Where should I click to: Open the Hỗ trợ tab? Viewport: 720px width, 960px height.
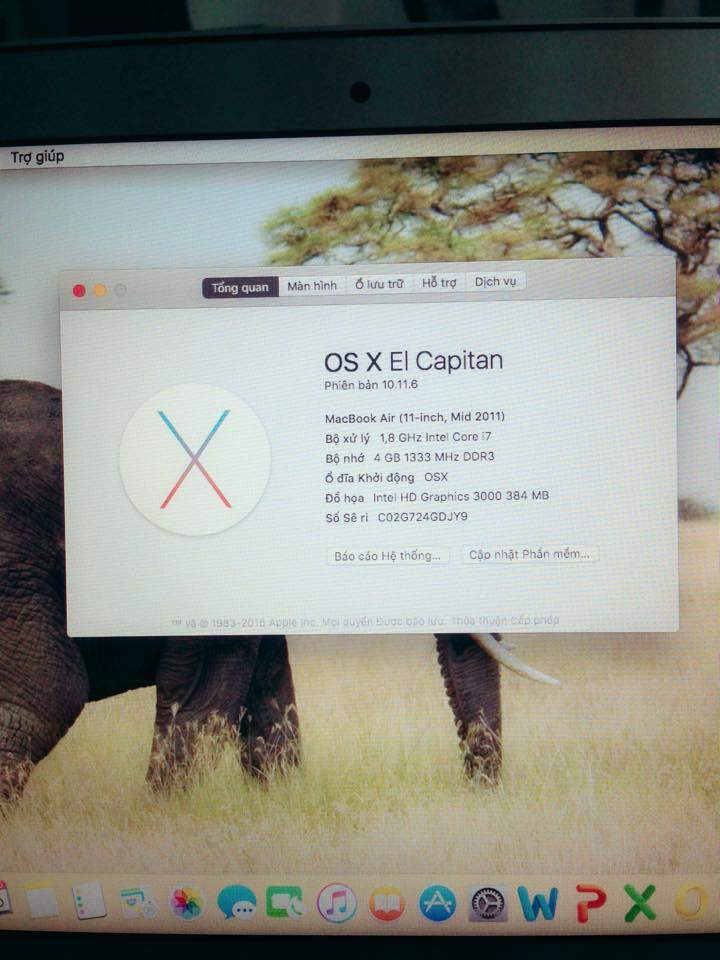coord(439,284)
